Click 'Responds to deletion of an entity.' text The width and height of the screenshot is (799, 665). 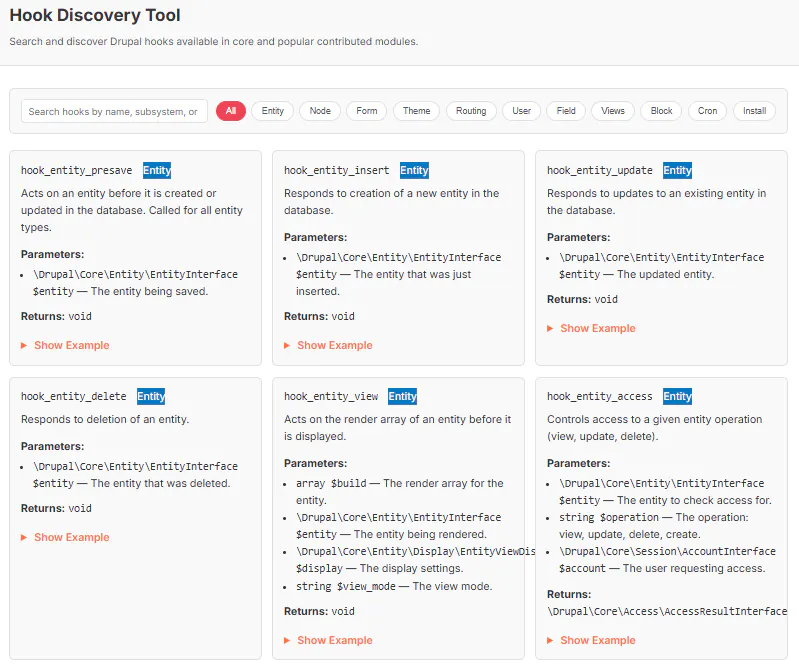pos(105,419)
